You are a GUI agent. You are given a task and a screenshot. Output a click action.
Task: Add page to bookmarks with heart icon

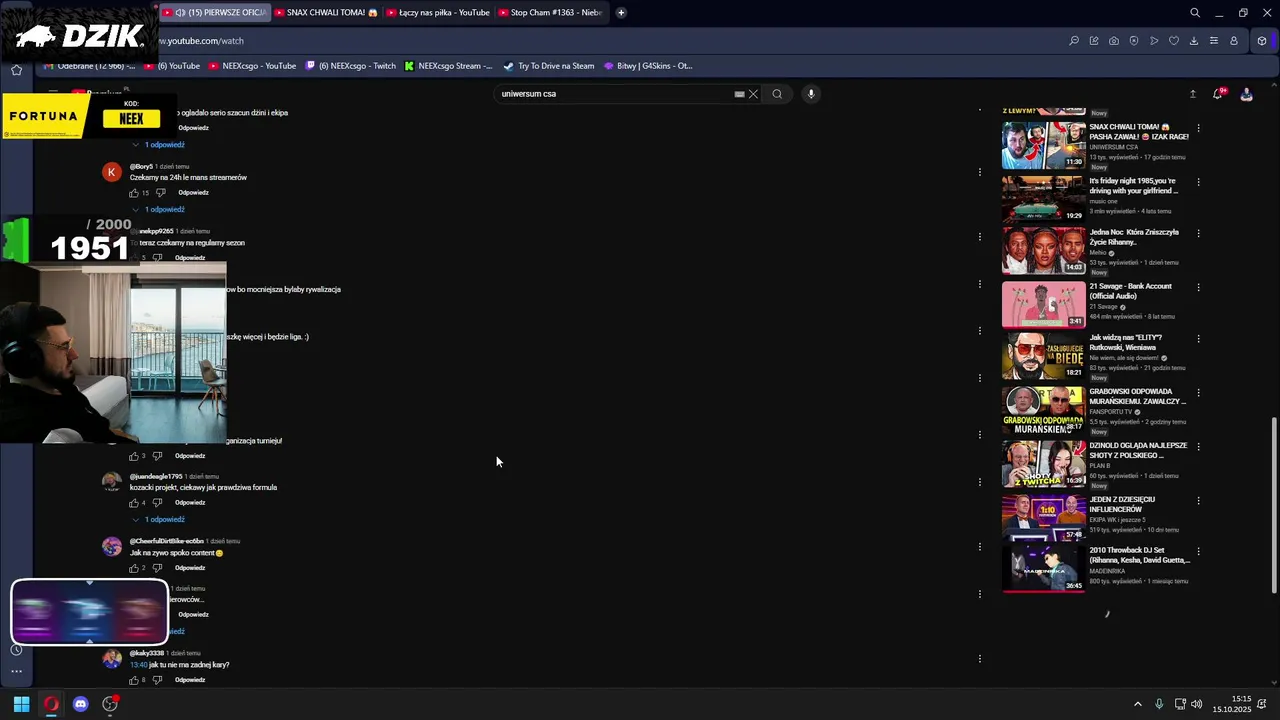[x=1174, y=41]
